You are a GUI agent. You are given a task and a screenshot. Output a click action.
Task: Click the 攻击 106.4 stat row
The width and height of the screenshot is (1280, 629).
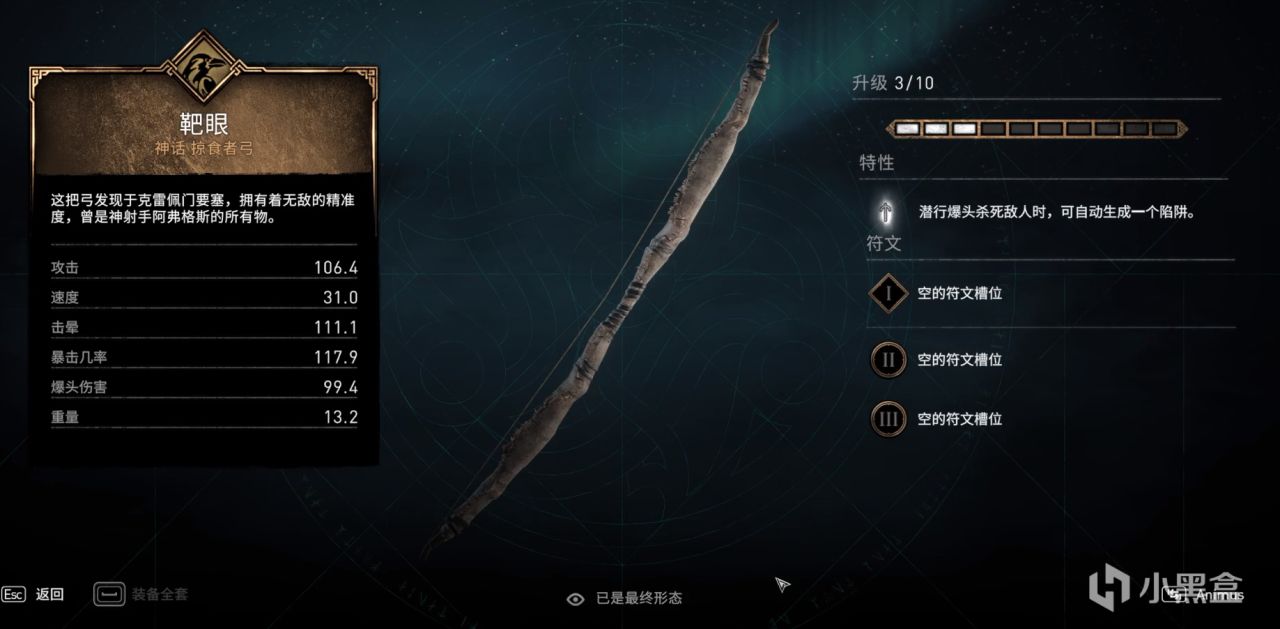click(x=204, y=267)
